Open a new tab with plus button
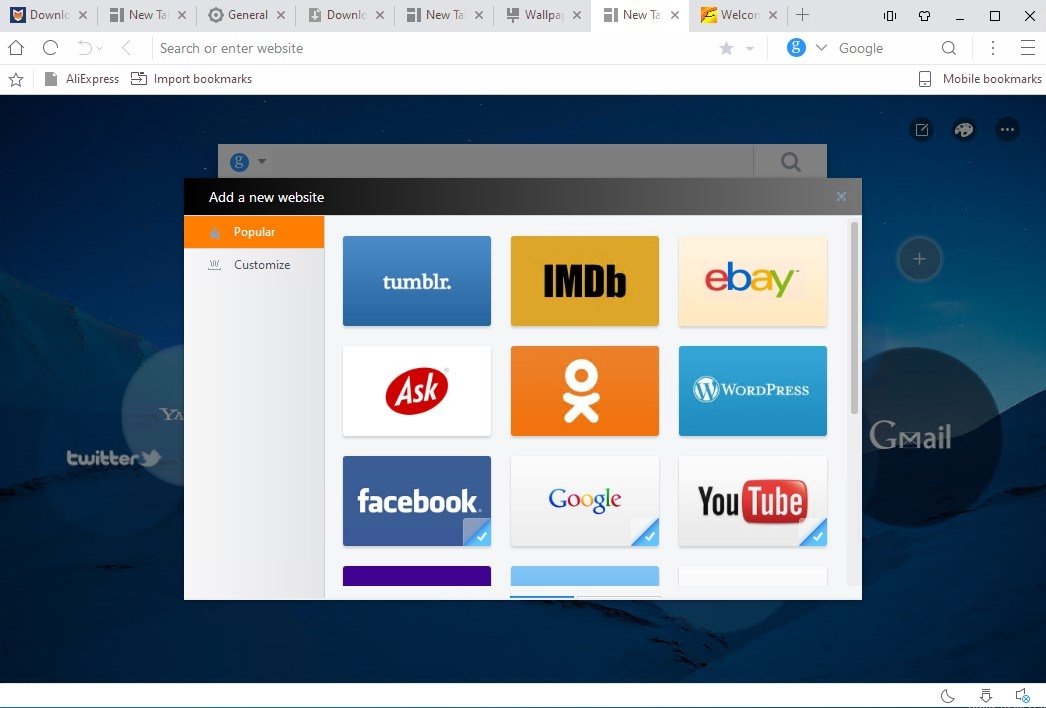 pos(803,15)
